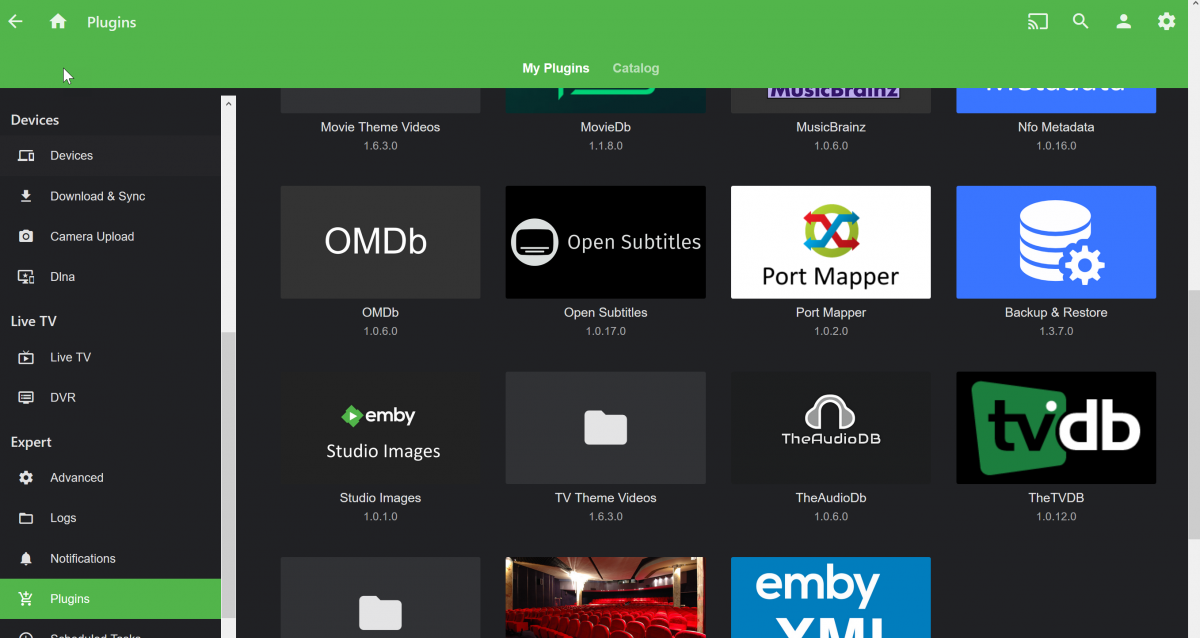
Task: Click the MusicBrainz plugin title
Action: pyautogui.click(x=831, y=127)
